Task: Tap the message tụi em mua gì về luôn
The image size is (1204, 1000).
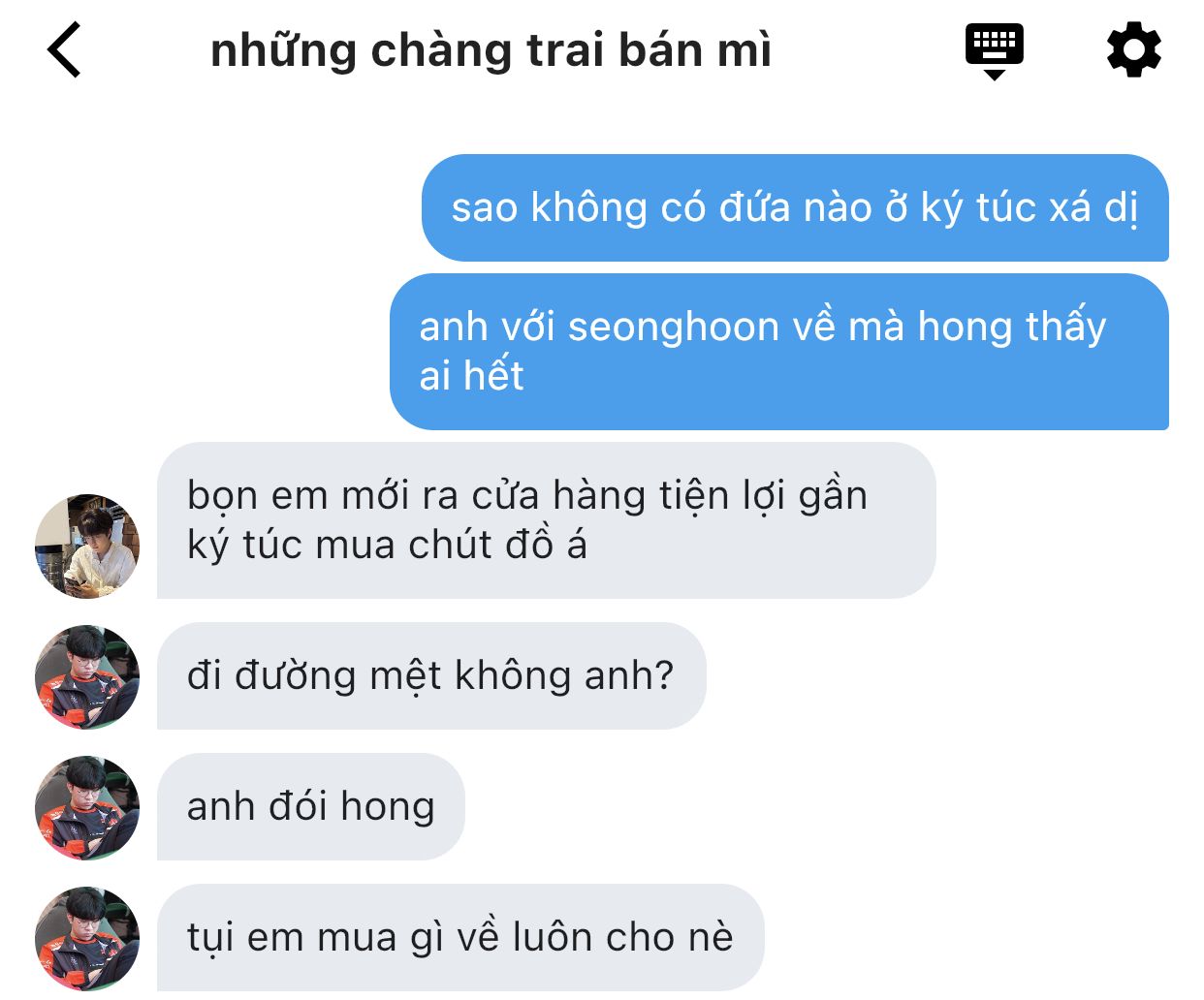Action: (460, 937)
